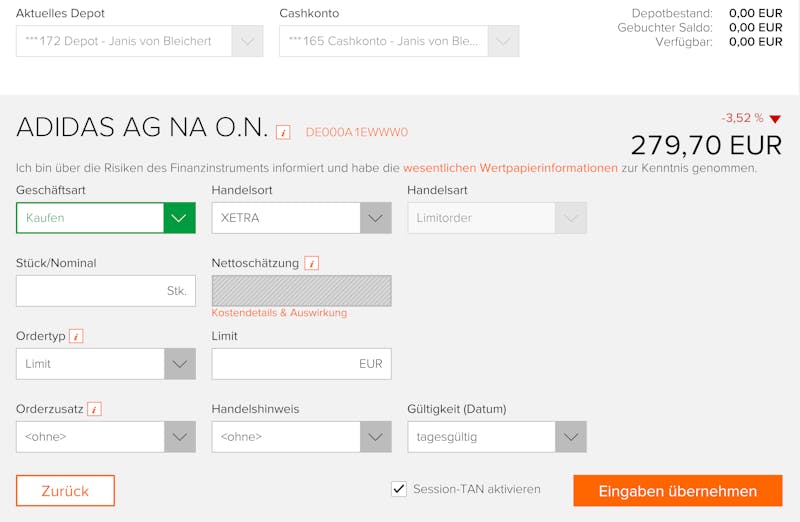Viewport: 800px width, 522px height.
Task: Open Gültigkeit tagesgültig dropdown
Action: click(x=497, y=437)
